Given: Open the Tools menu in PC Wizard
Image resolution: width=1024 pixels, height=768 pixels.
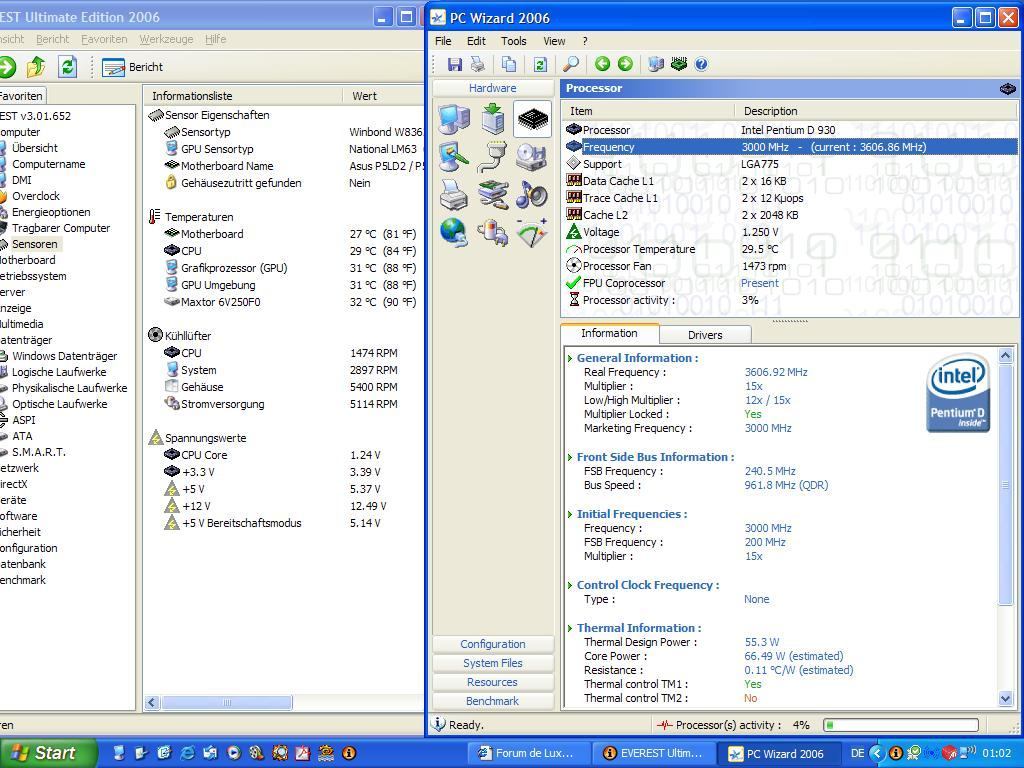Looking at the screenshot, I should 513,41.
